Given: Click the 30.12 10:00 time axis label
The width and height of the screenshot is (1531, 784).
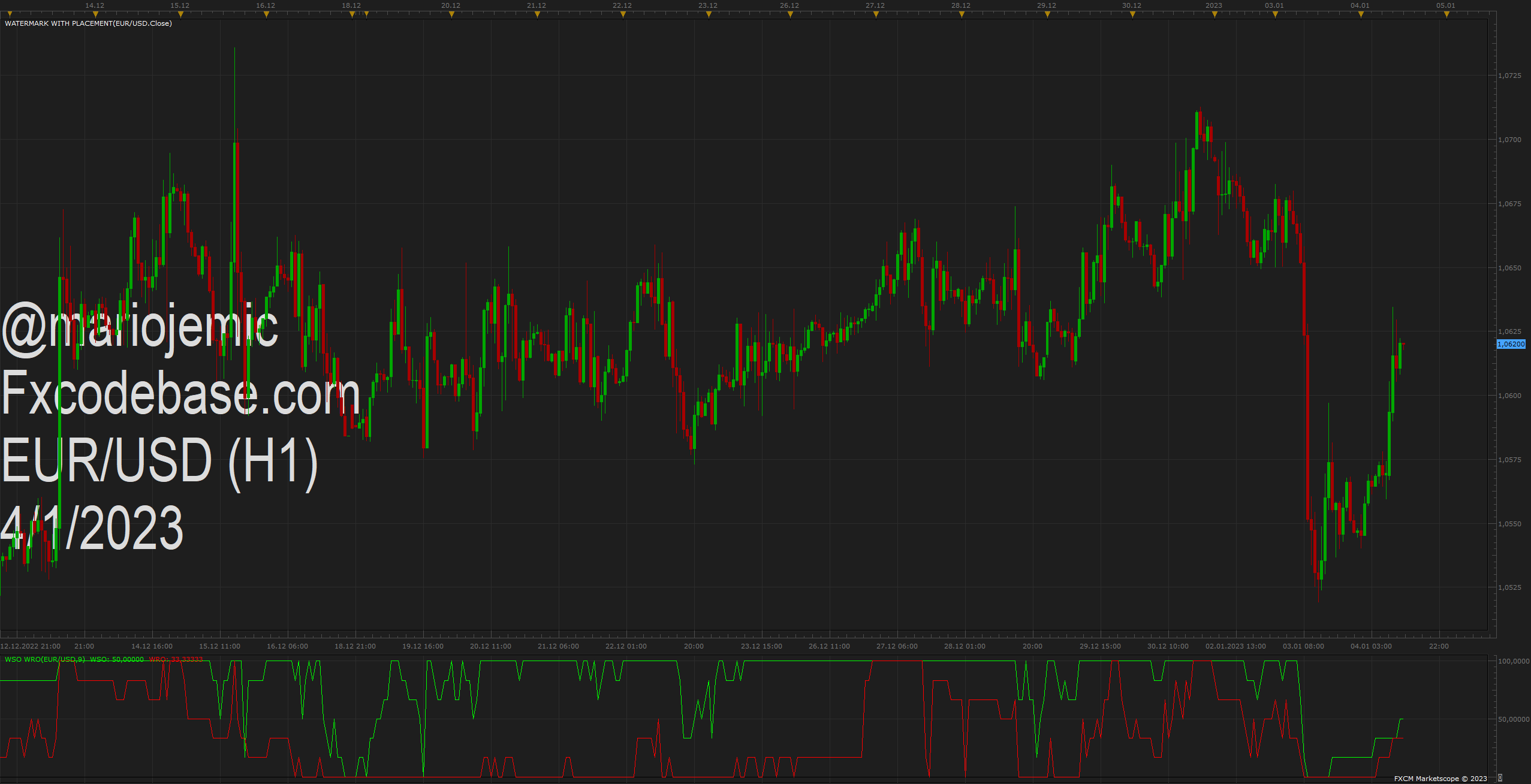Looking at the screenshot, I should click(x=1168, y=646).
